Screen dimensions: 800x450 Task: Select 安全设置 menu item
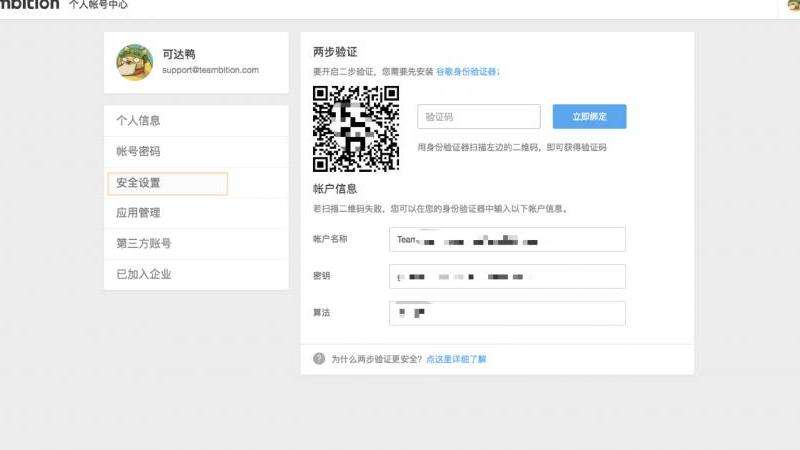(196, 183)
